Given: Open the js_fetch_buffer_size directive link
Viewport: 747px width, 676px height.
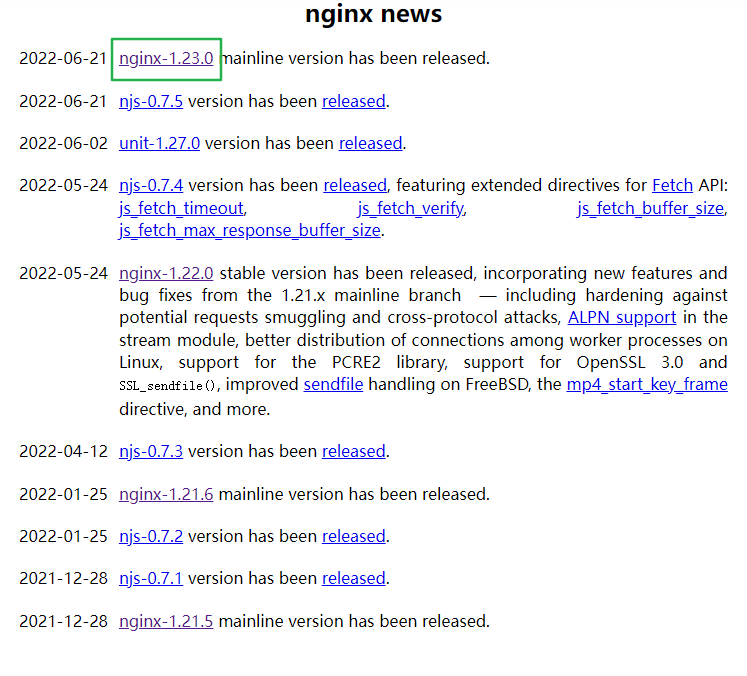Looking at the screenshot, I should [x=651, y=208].
